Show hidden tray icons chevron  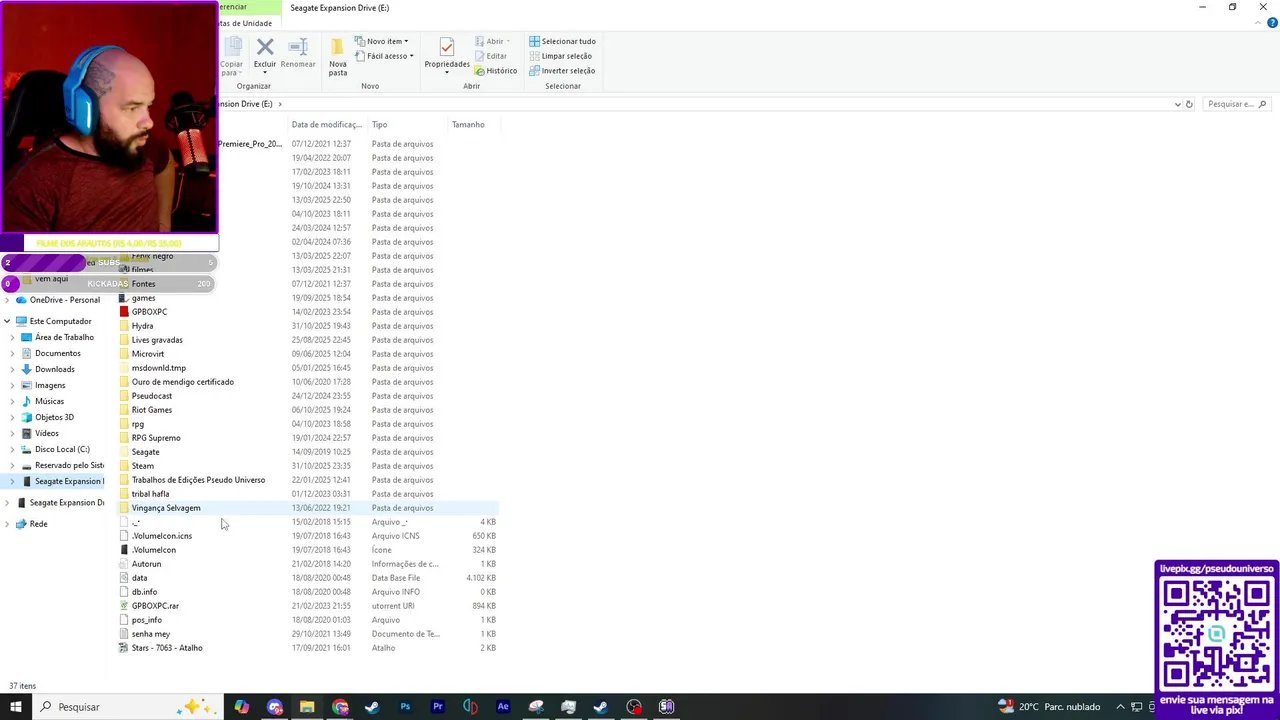[1120, 707]
